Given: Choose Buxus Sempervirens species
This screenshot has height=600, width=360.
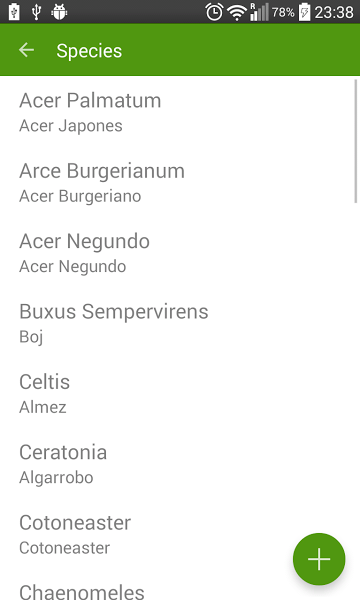Looking at the screenshot, I should point(180,323).
